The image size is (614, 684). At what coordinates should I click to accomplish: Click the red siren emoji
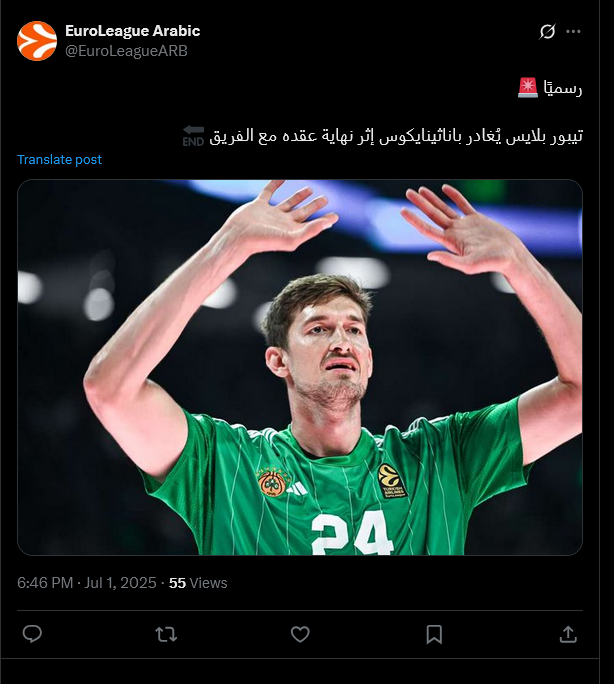pos(528,88)
